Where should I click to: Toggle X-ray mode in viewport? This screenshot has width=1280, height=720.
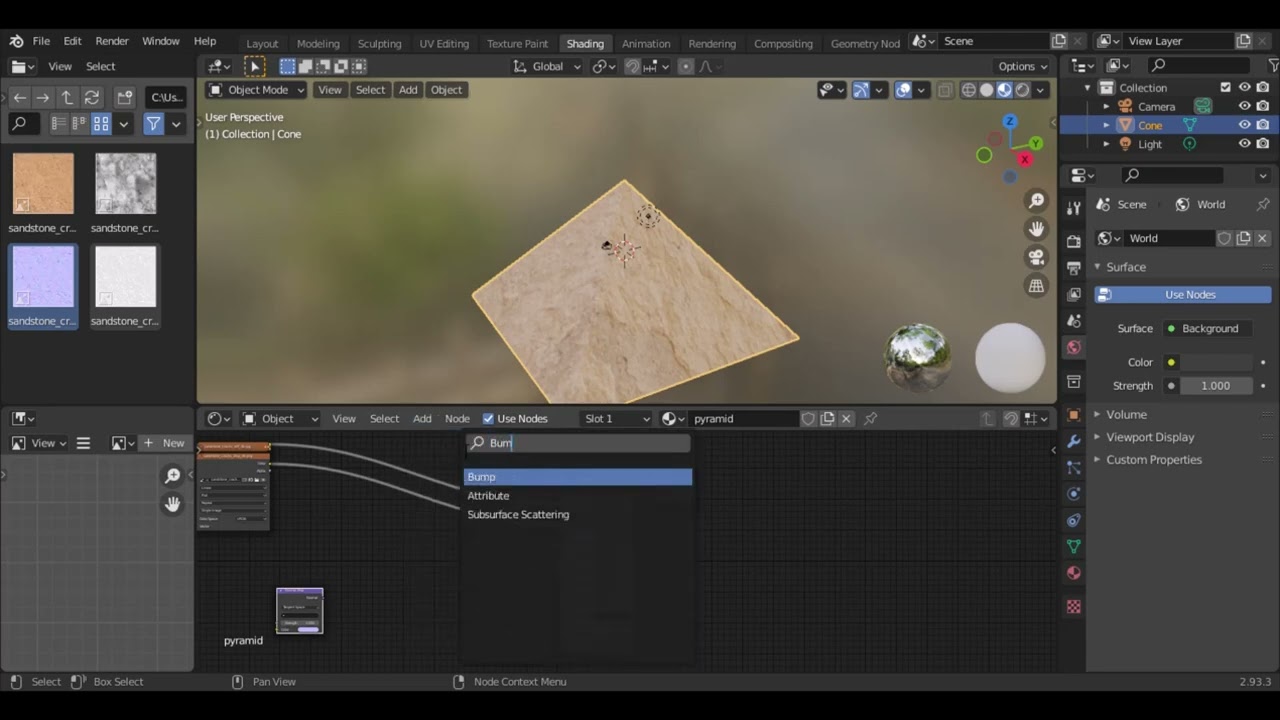(x=945, y=90)
